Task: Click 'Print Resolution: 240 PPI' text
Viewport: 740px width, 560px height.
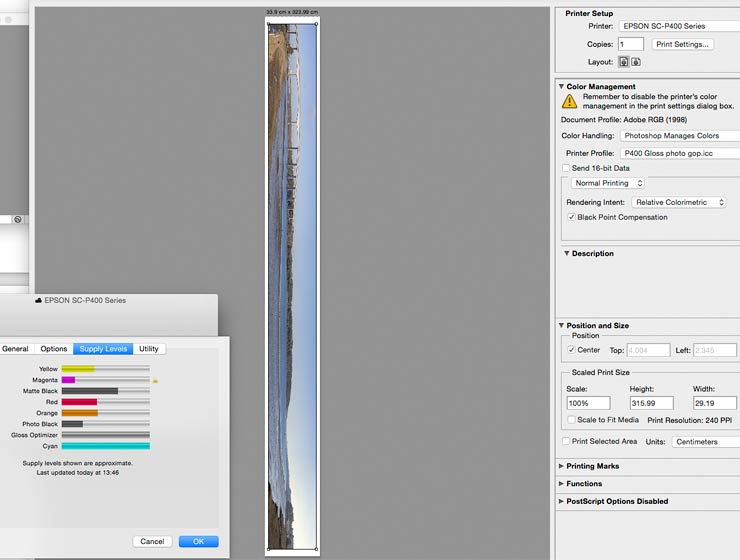Action: point(690,420)
